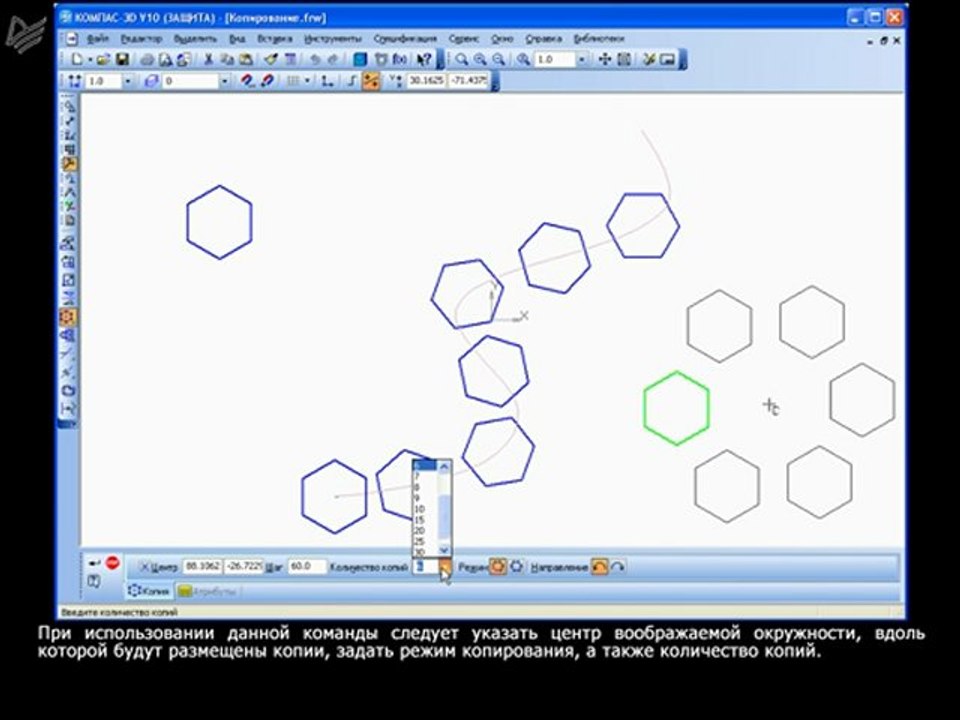
Task: Click the Open file folder icon
Action: tap(103, 59)
